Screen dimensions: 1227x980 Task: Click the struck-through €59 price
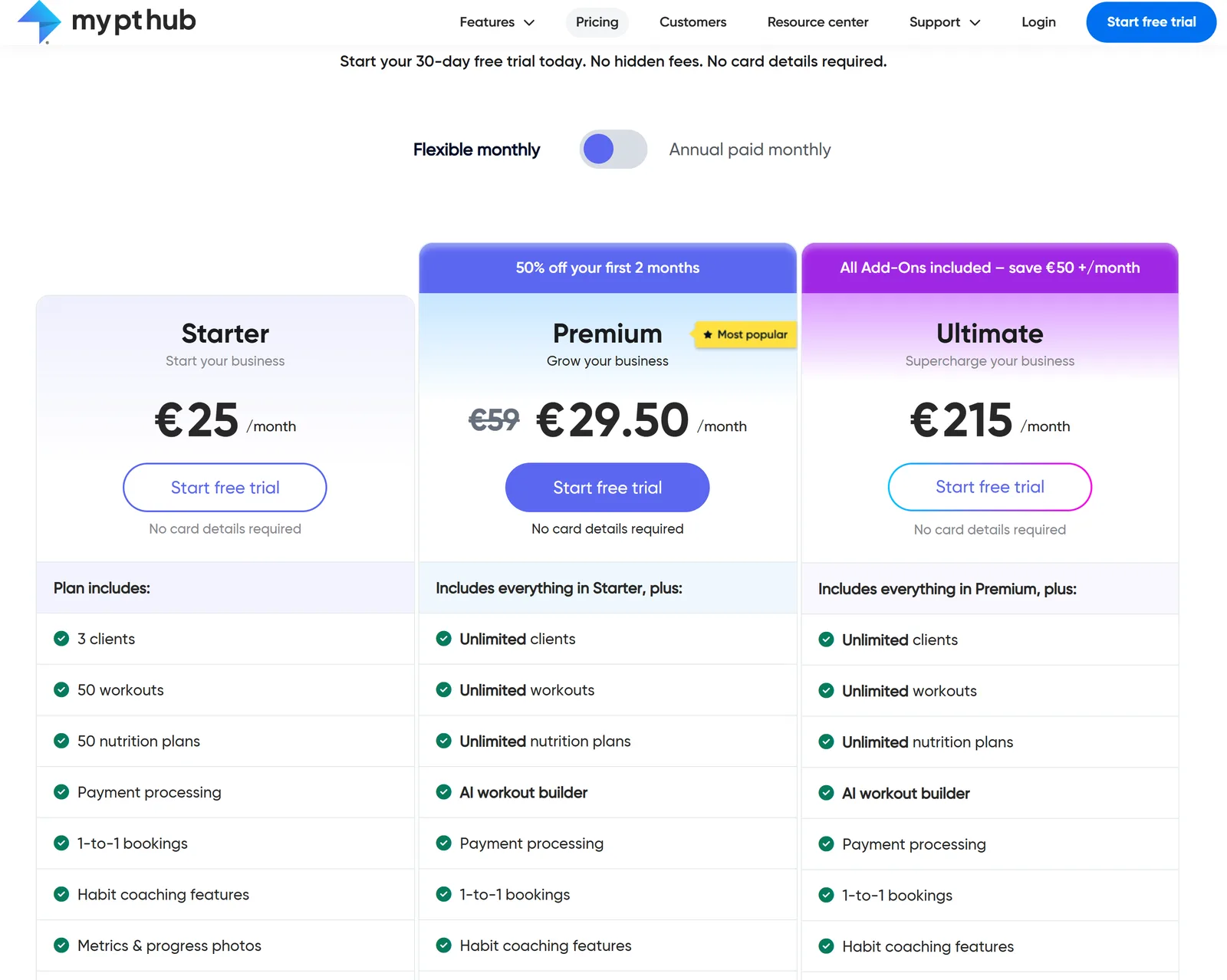(494, 419)
